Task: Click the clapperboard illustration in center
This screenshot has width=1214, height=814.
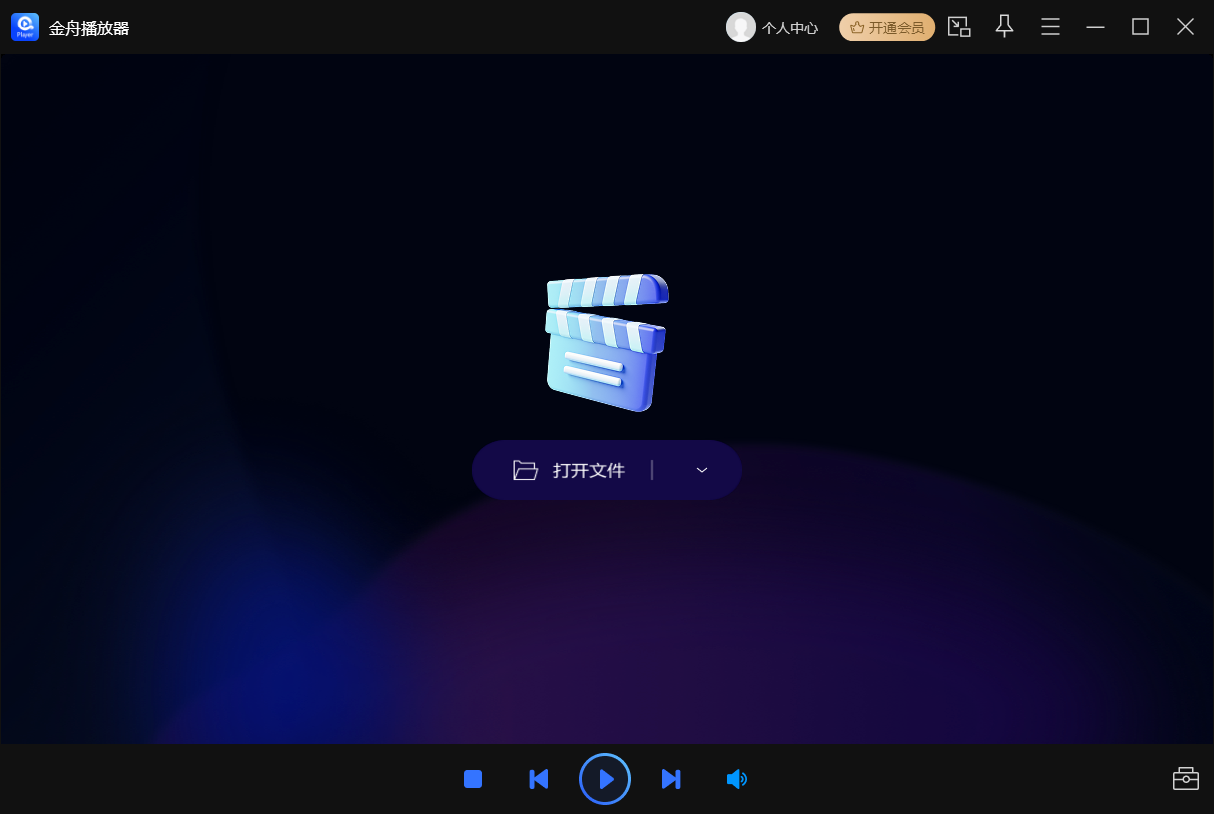Action: [x=607, y=342]
